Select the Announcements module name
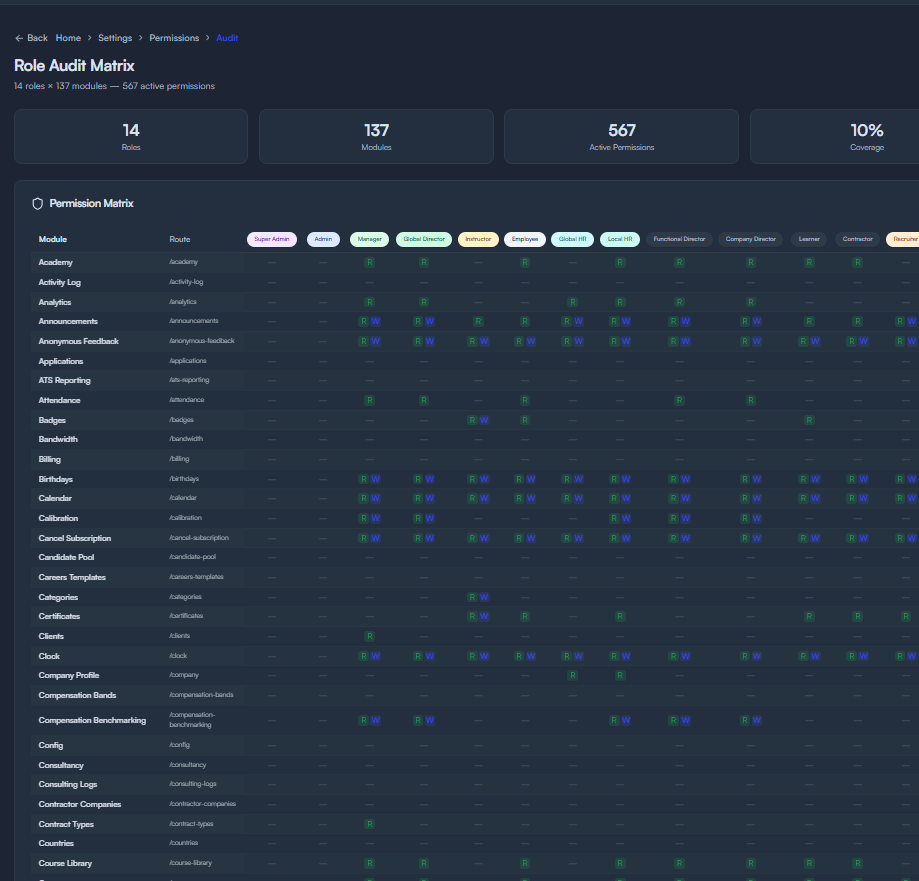Viewport: 919px width, 881px height. pos(68,321)
